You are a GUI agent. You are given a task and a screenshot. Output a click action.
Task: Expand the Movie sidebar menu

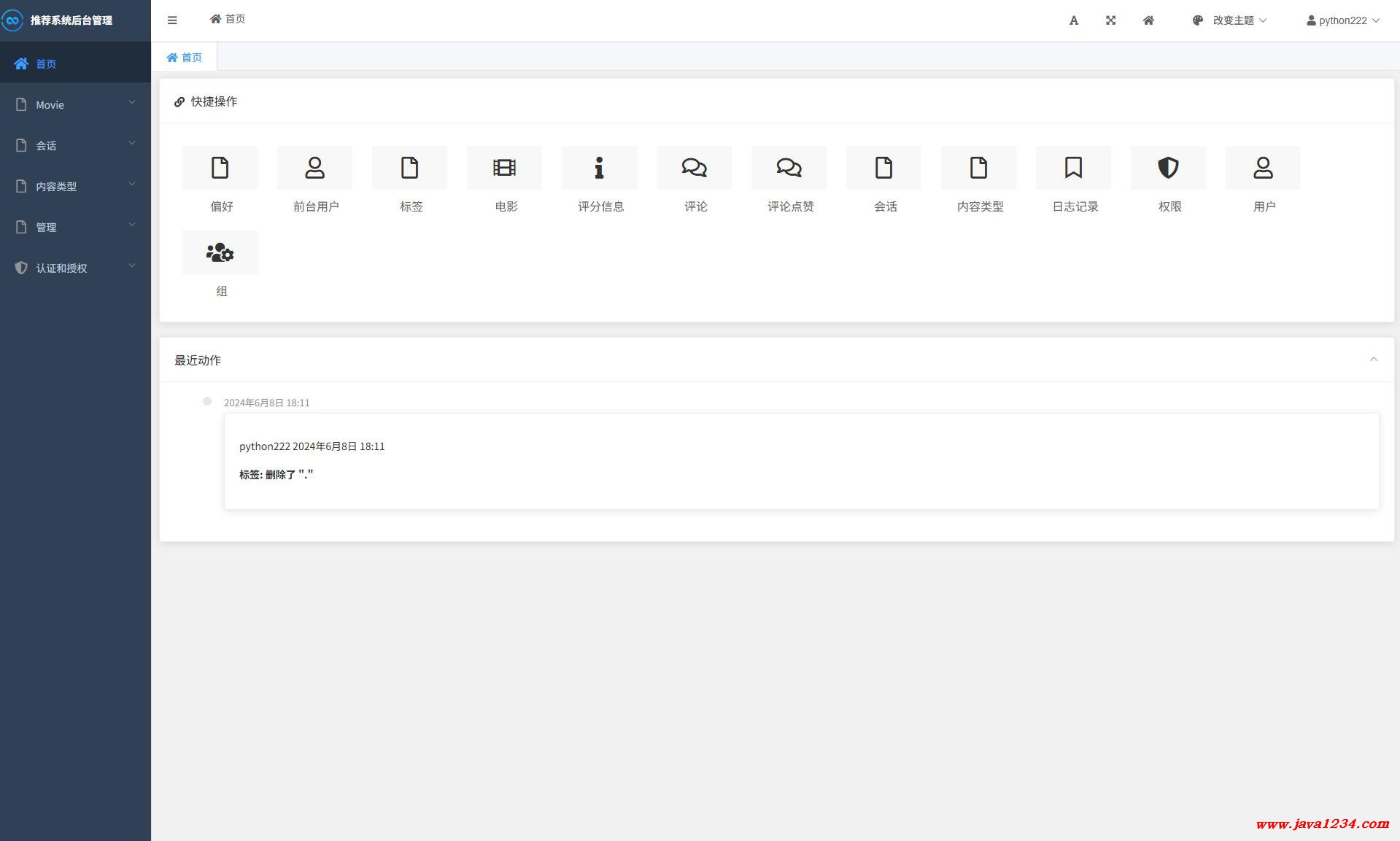coord(75,104)
